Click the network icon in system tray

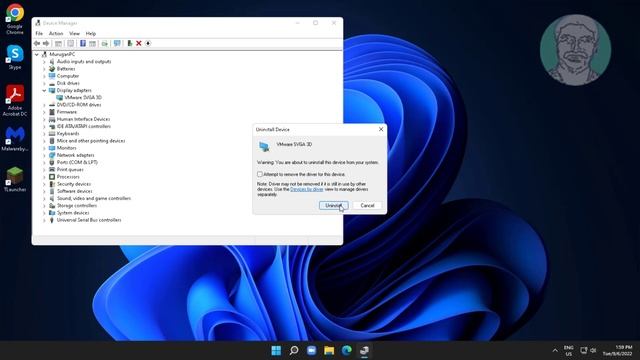[584, 350]
